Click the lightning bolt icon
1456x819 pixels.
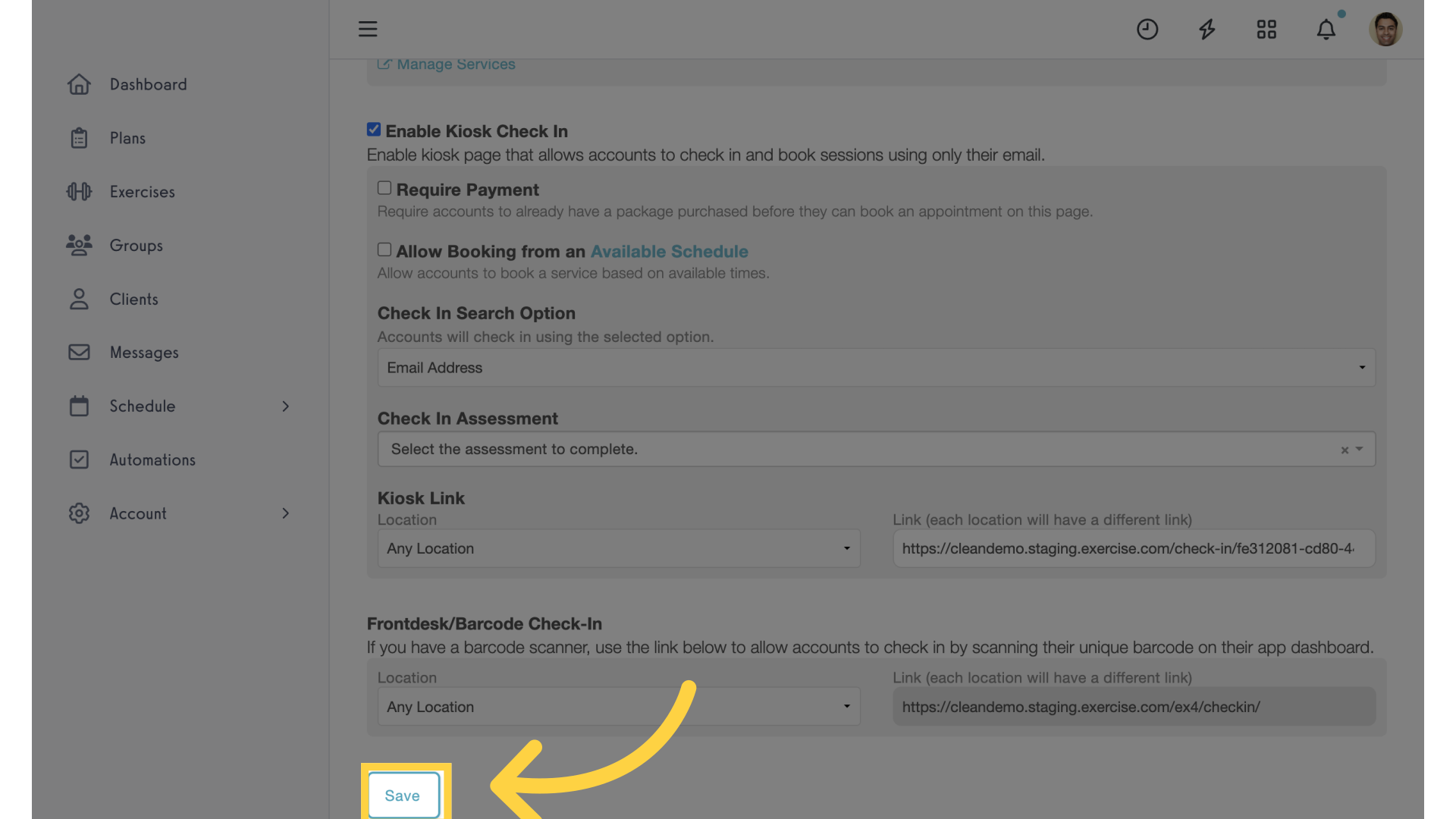pos(1207,28)
